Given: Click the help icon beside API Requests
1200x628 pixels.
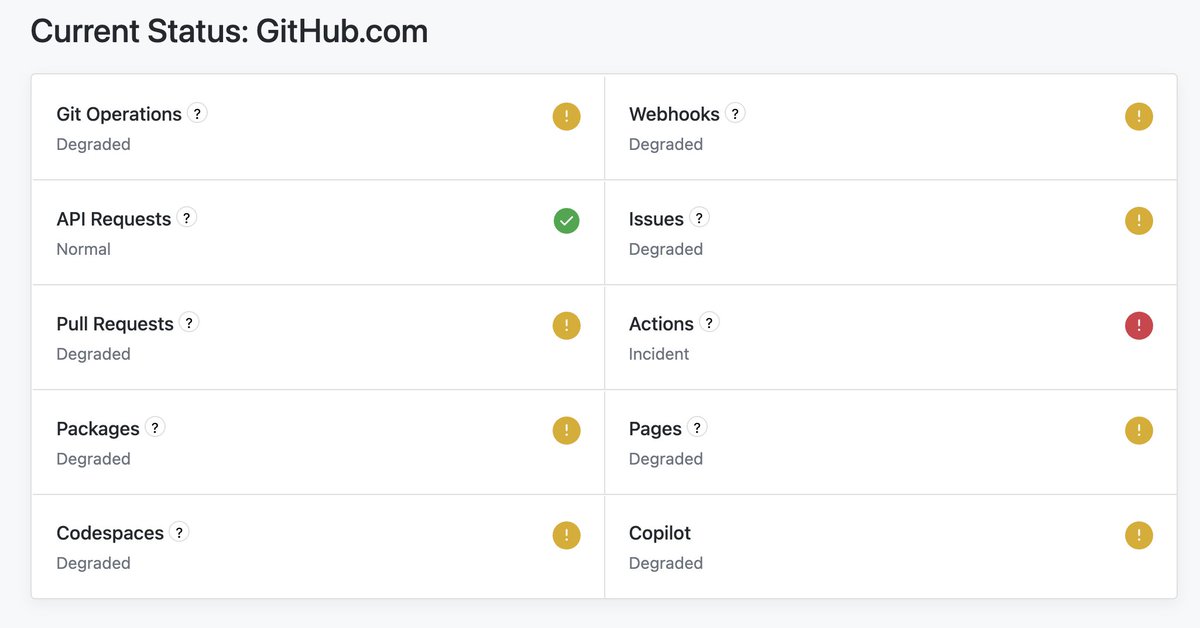Looking at the screenshot, I should point(187,217).
